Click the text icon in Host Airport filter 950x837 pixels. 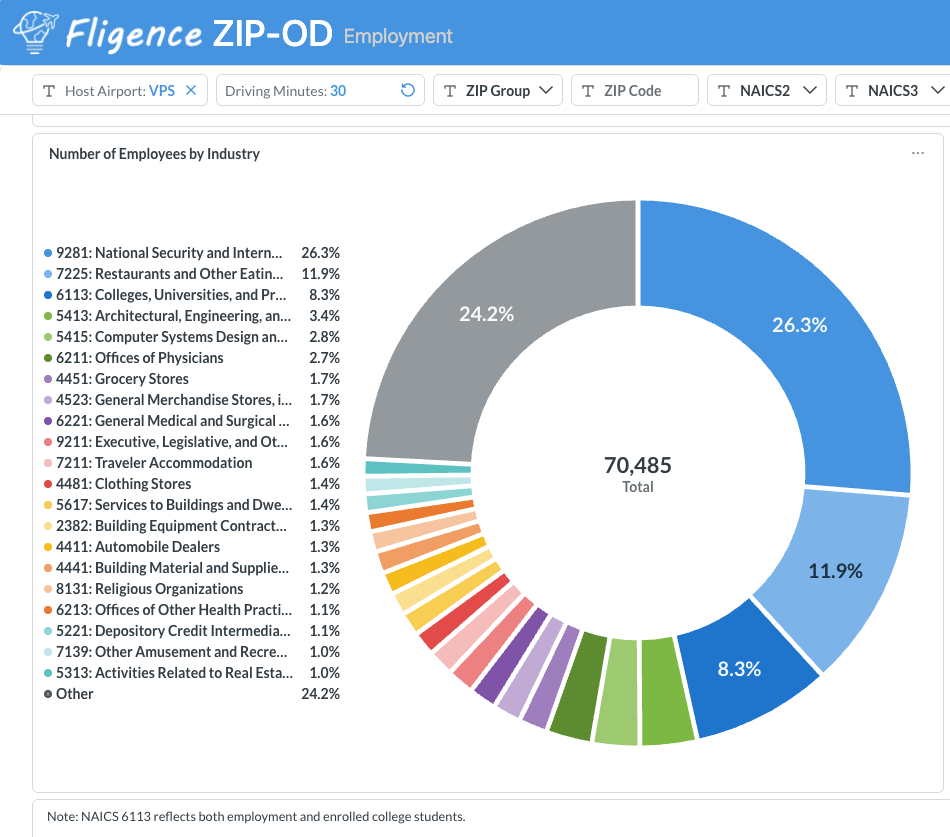[49, 91]
